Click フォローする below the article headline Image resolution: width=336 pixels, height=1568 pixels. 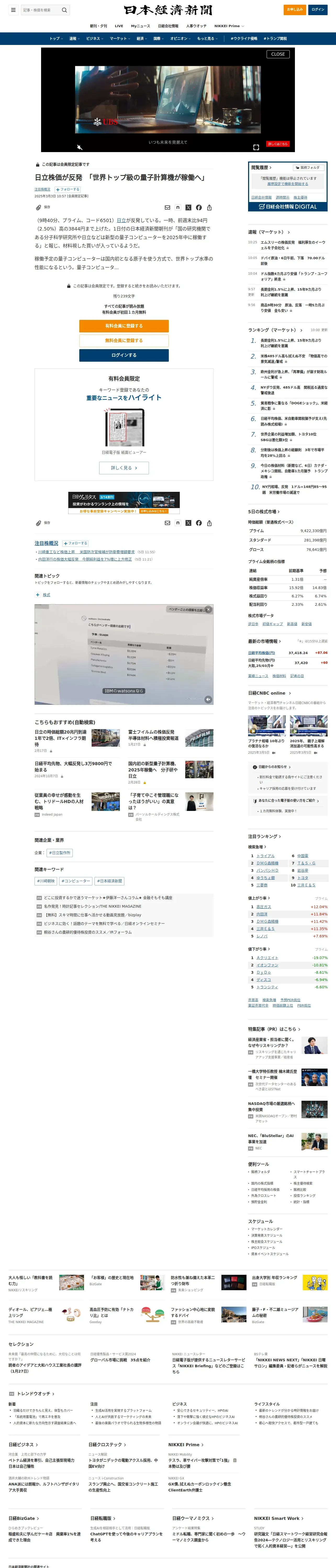click(x=68, y=189)
